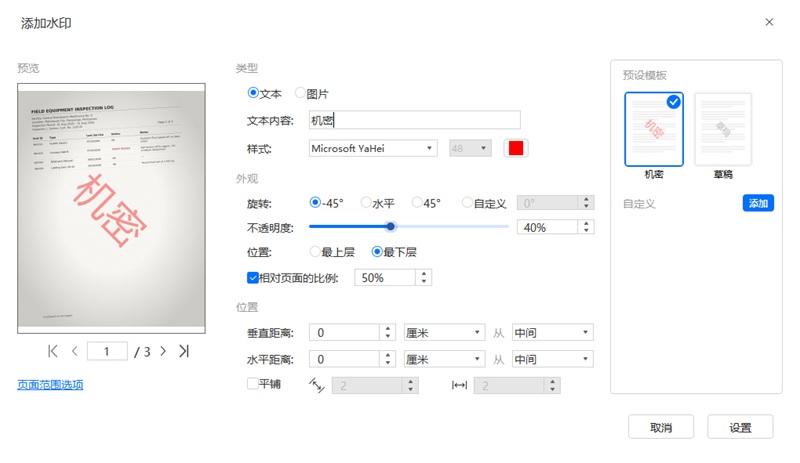Select 最下层 layer position
This screenshot has width=800, height=463.
tap(377, 251)
